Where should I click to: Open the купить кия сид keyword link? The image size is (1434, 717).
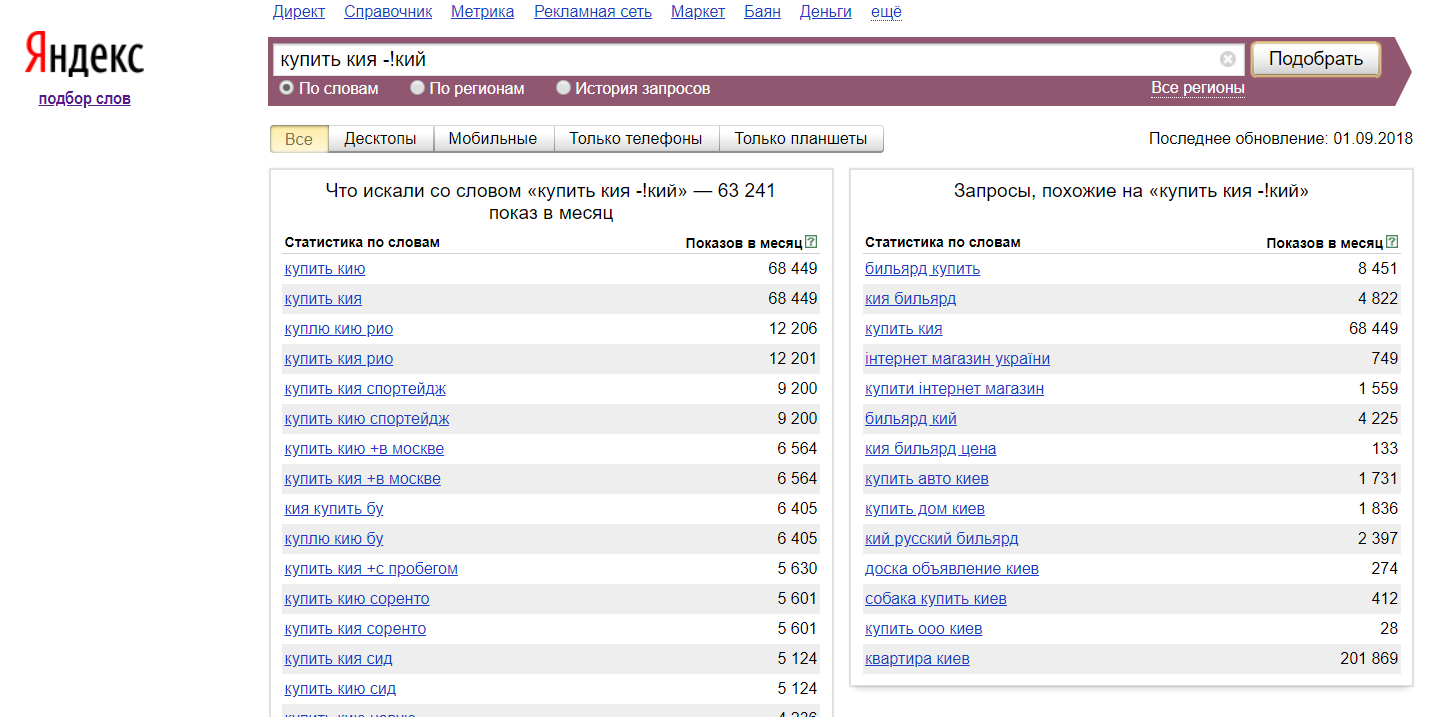click(338, 659)
